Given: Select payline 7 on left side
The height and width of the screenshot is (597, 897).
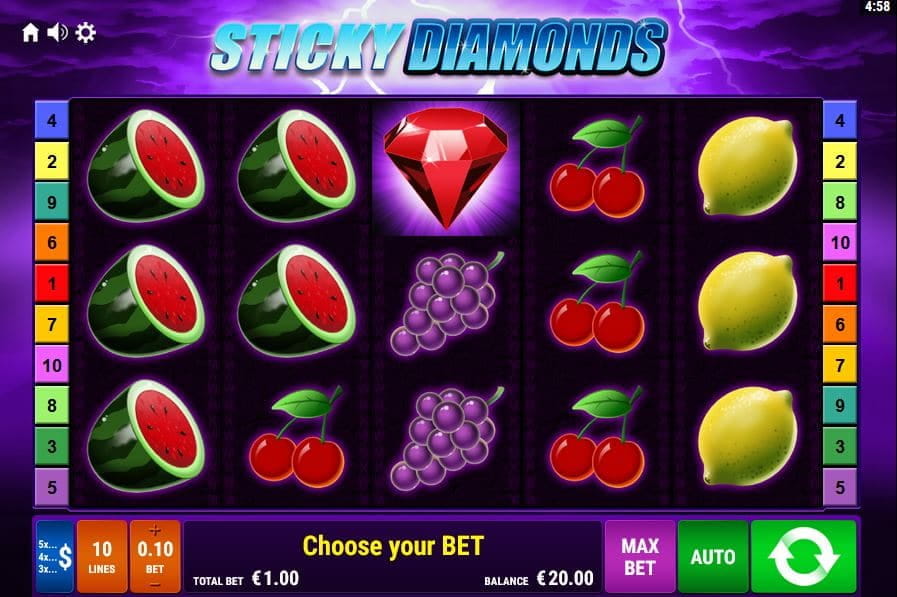Looking at the screenshot, I should (52, 324).
